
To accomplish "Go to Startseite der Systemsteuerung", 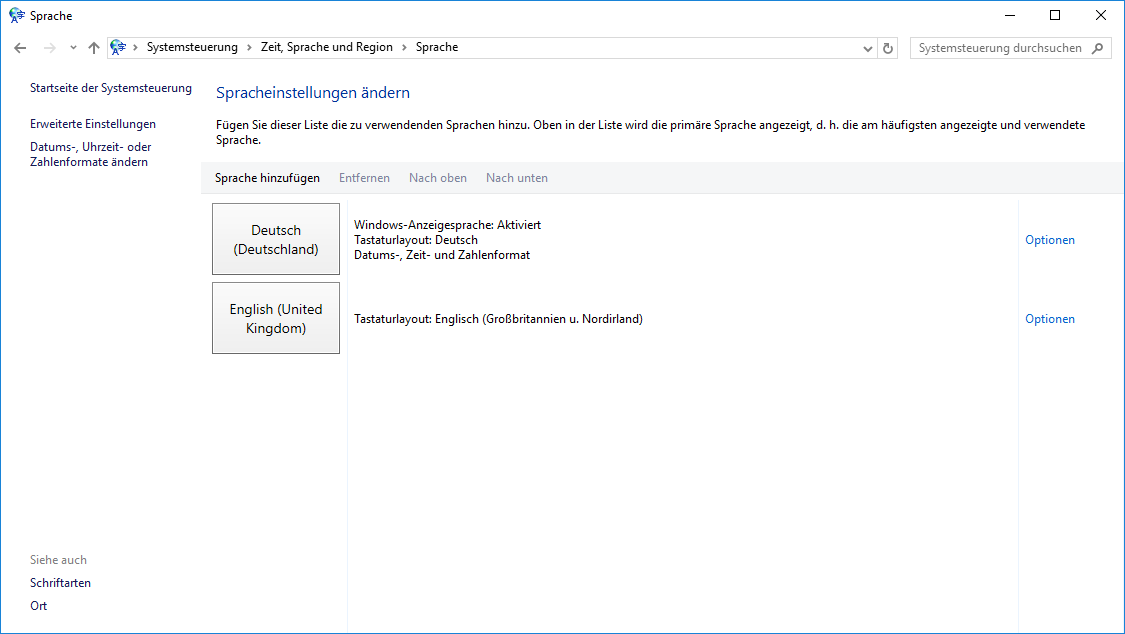I will click(110, 88).
